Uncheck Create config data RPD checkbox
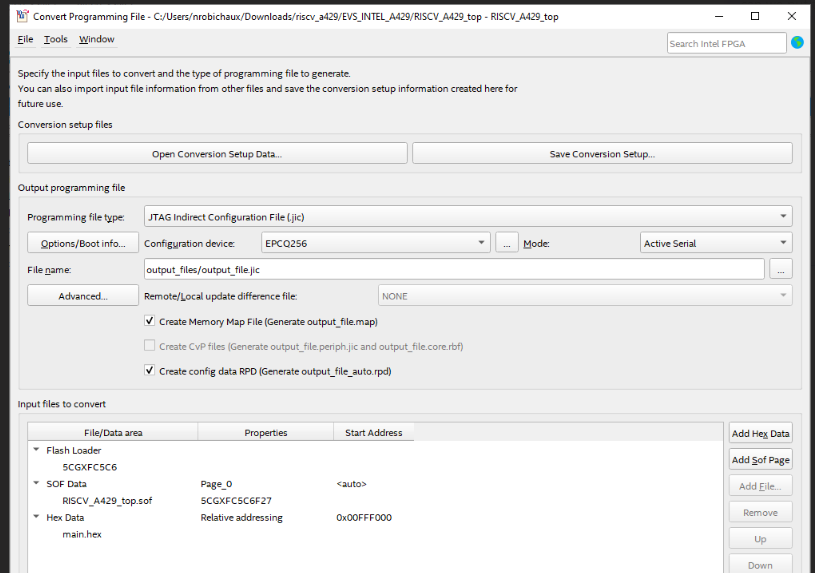The width and height of the screenshot is (815, 573). tap(150, 370)
